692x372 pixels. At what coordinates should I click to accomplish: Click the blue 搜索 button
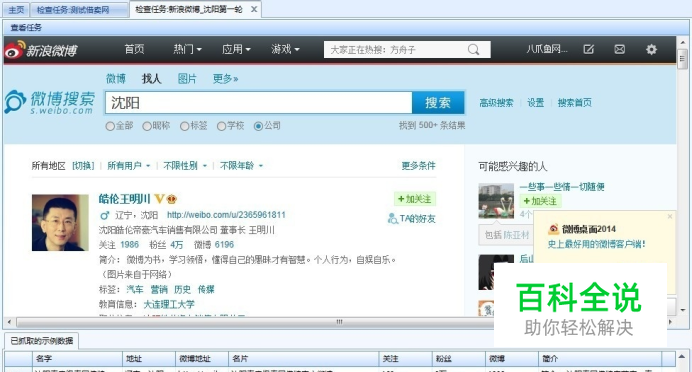438,103
